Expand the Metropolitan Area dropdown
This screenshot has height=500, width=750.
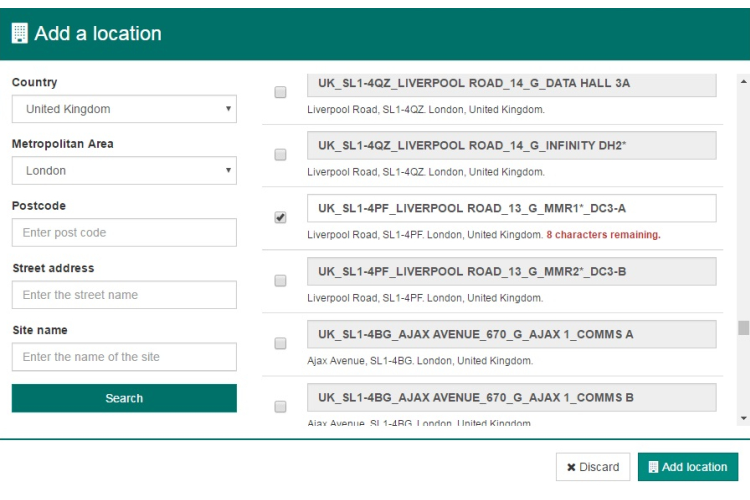click(124, 171)
